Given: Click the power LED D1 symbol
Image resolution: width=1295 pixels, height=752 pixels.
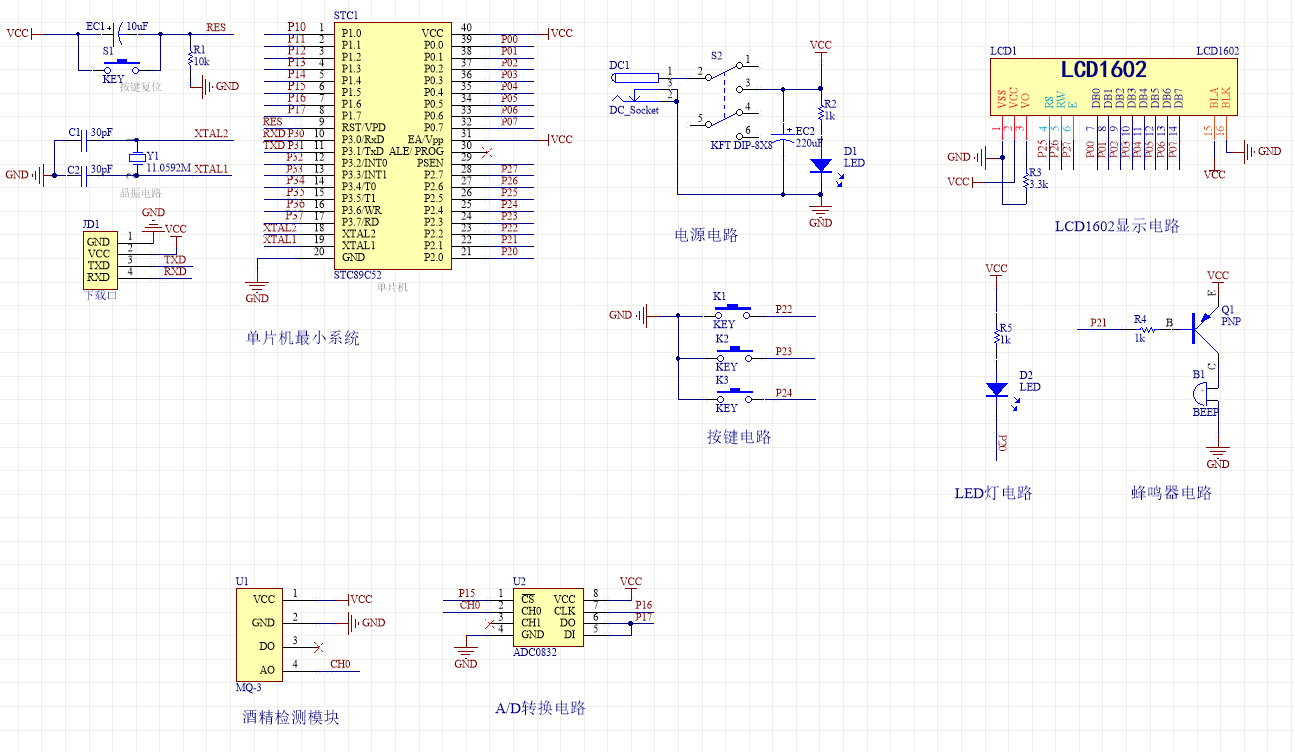Looking at the screenshot, I should [820, 165].
